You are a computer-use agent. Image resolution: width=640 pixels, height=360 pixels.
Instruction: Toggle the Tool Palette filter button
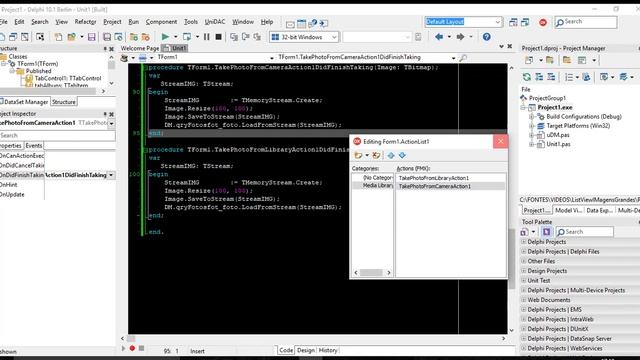[x=546, y=232]
